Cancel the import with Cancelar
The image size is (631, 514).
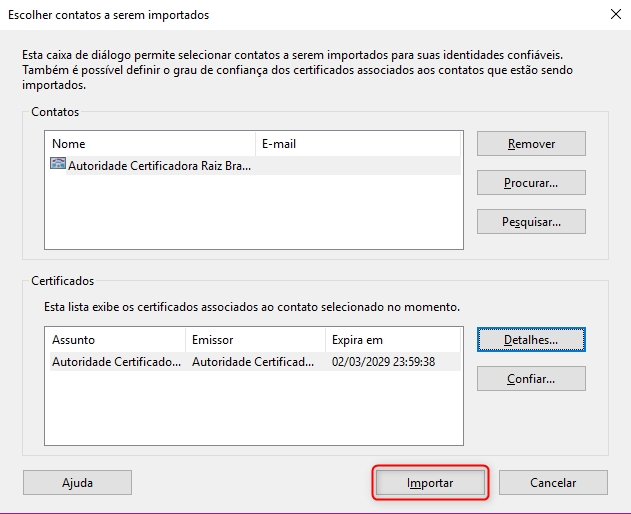click(552, 483)
